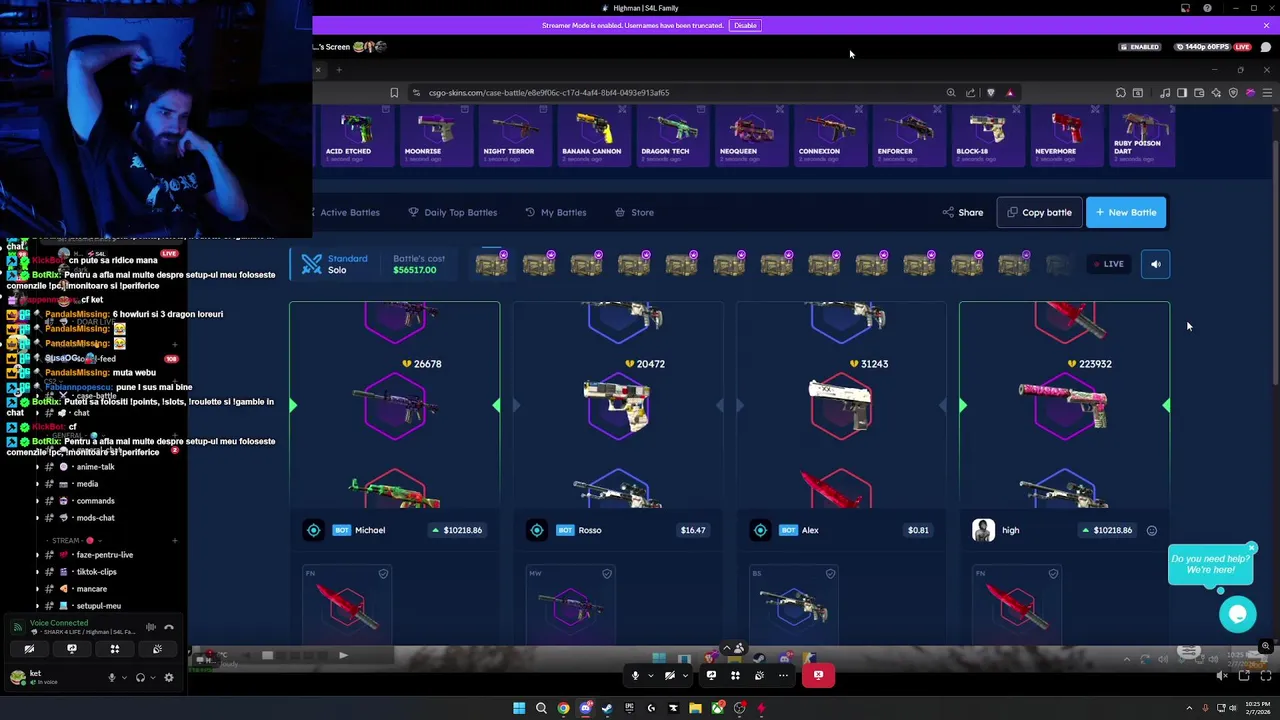
Task: Mute microphone in stream overlay bar
Action: point(635,676)
